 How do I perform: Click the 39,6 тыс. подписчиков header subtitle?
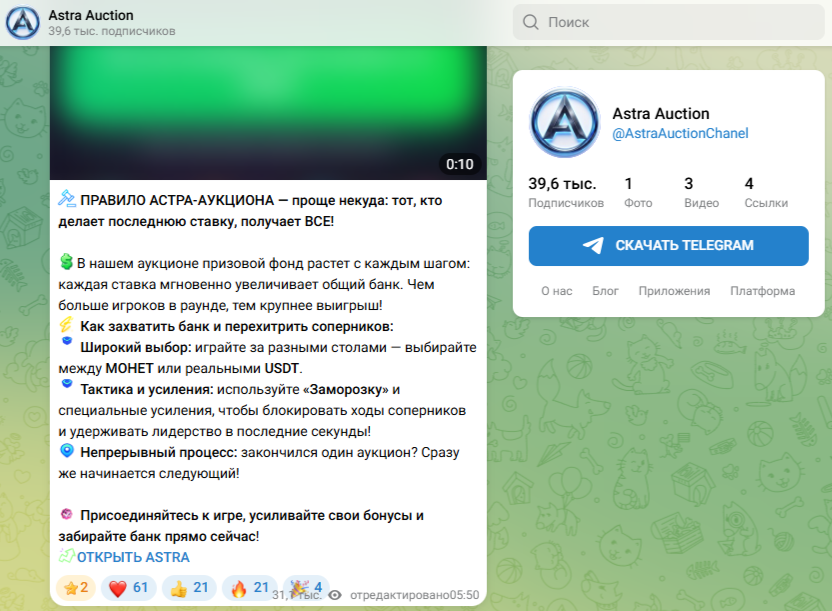click(x=111, y=31)
